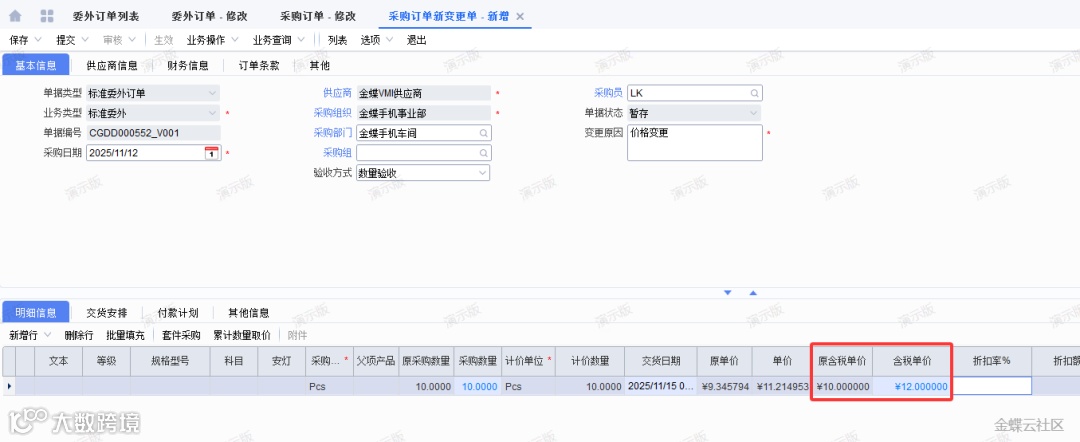Click 原含税单价 column header
1080x442 pixels.
pyautogui.click(x=844, y=361)
